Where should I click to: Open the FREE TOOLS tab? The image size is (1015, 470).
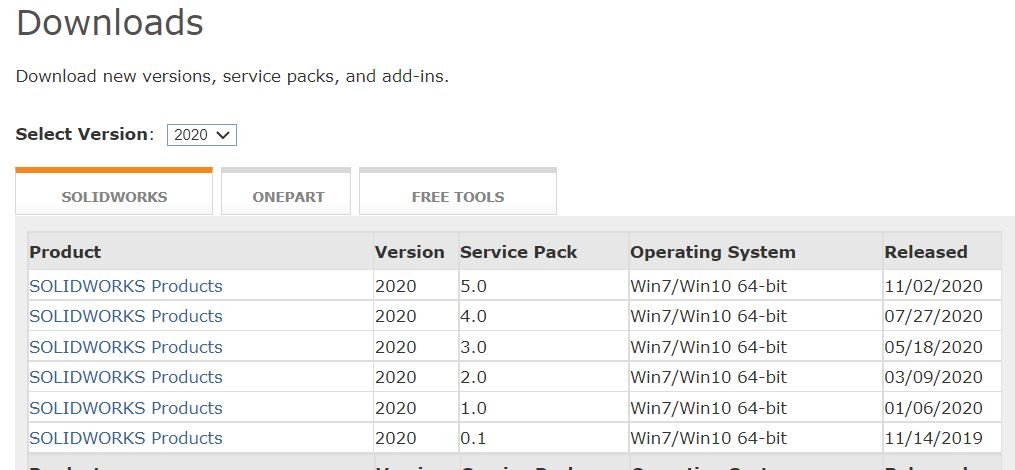458,197
